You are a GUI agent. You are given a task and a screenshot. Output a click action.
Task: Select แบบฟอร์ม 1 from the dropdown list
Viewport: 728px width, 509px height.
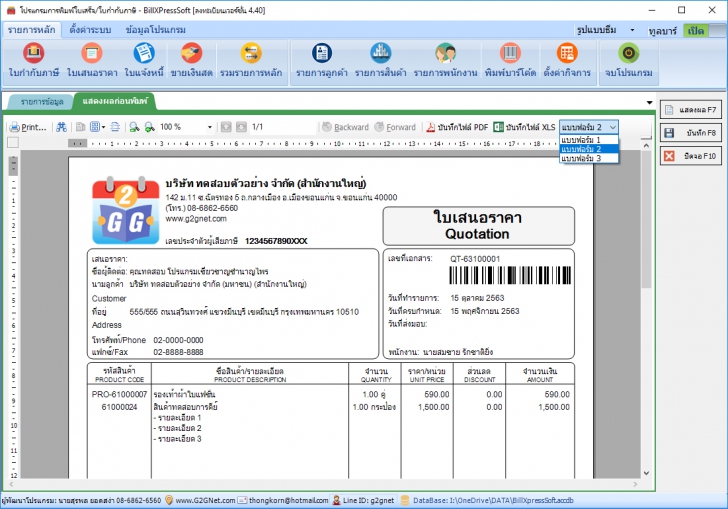point(589,139)
